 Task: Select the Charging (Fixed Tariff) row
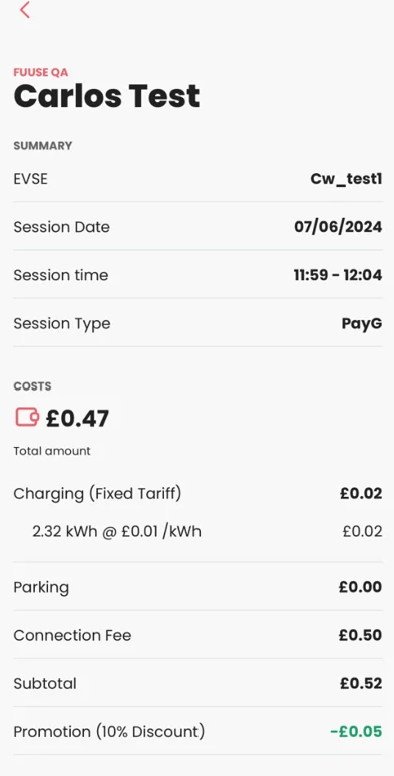point(197,493)
